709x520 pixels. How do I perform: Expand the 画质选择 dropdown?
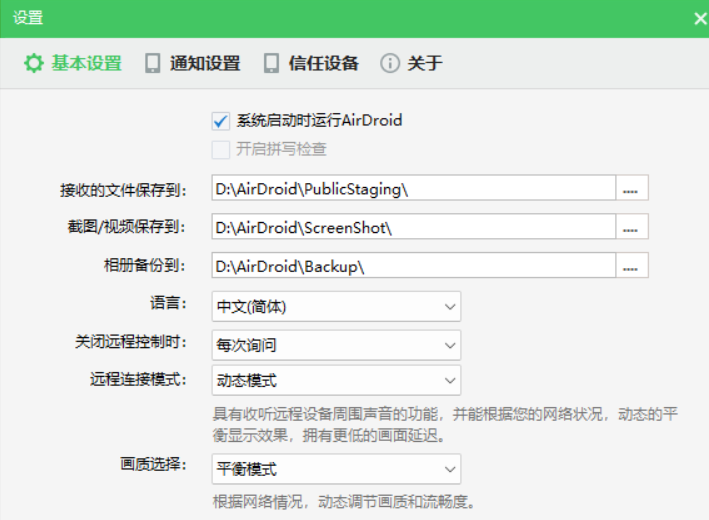336,469
